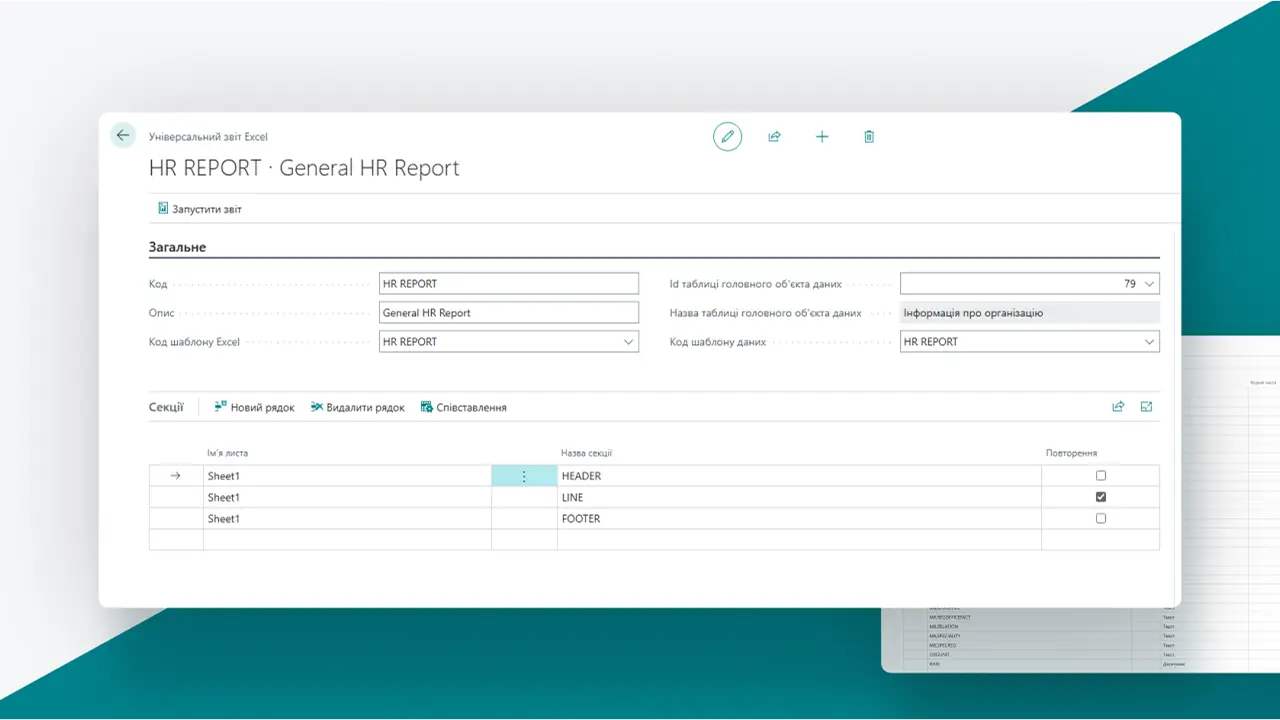Open the Share icon in the top toolbar

coord(774,137)
